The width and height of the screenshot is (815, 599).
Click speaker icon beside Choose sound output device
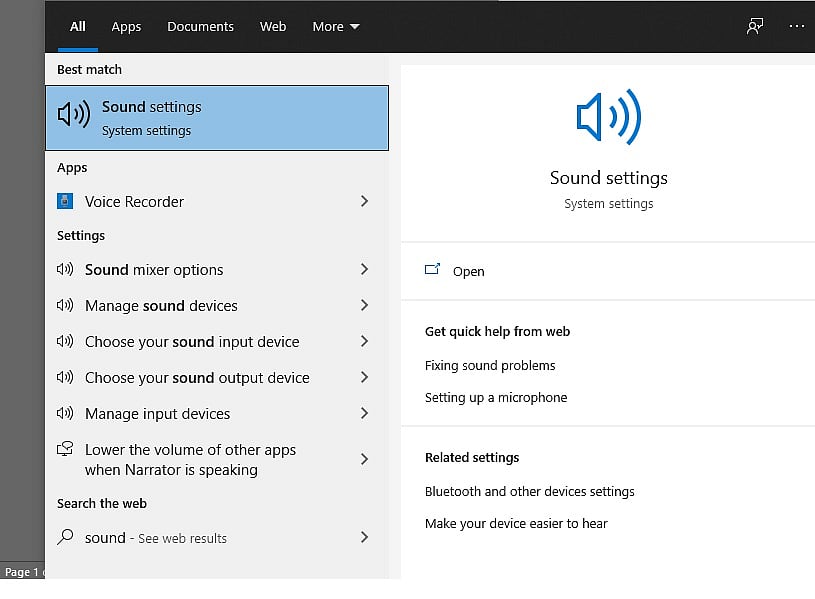pos(65,377)
